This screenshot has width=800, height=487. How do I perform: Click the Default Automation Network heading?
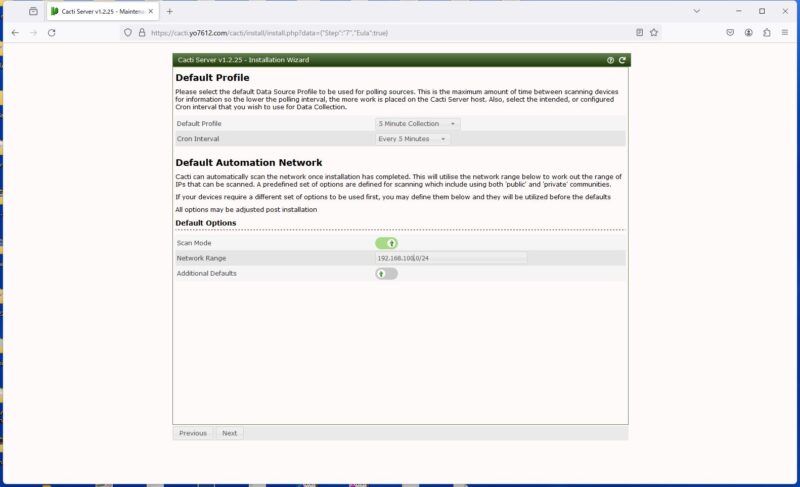(x=249, y=163)
